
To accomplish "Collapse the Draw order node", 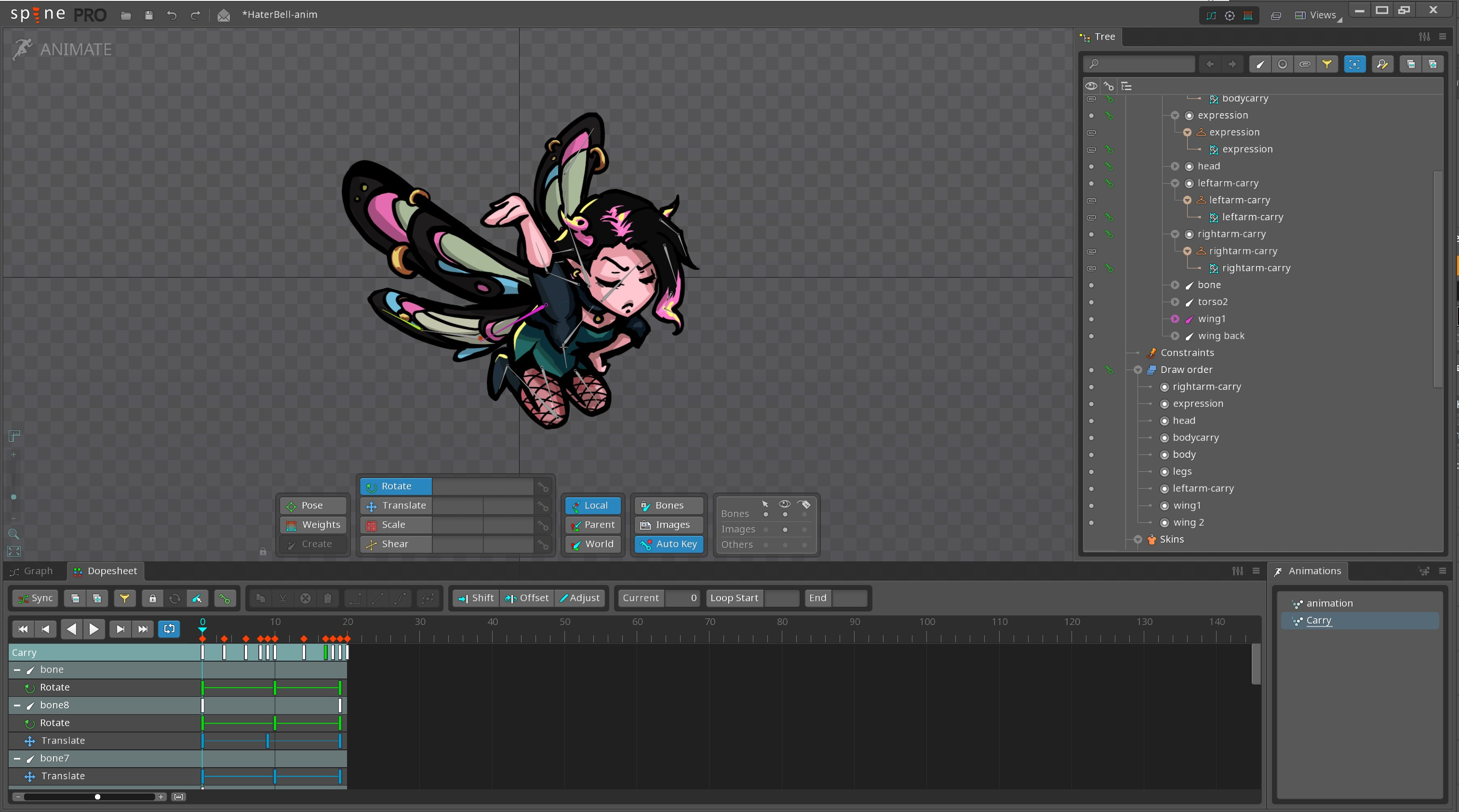I will coord(1138,370).
